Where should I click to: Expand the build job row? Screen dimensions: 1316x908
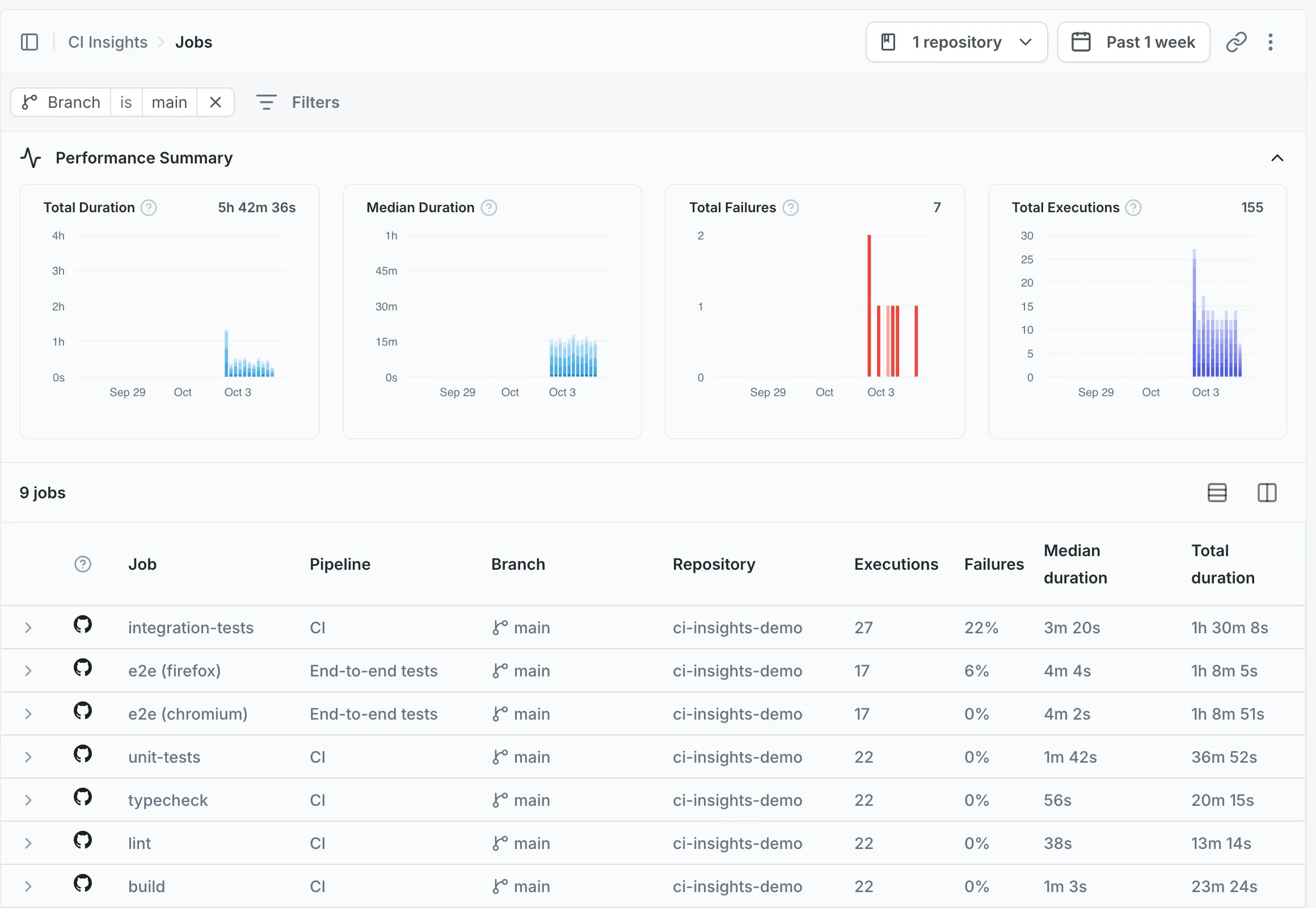click(x=28, y=886)
